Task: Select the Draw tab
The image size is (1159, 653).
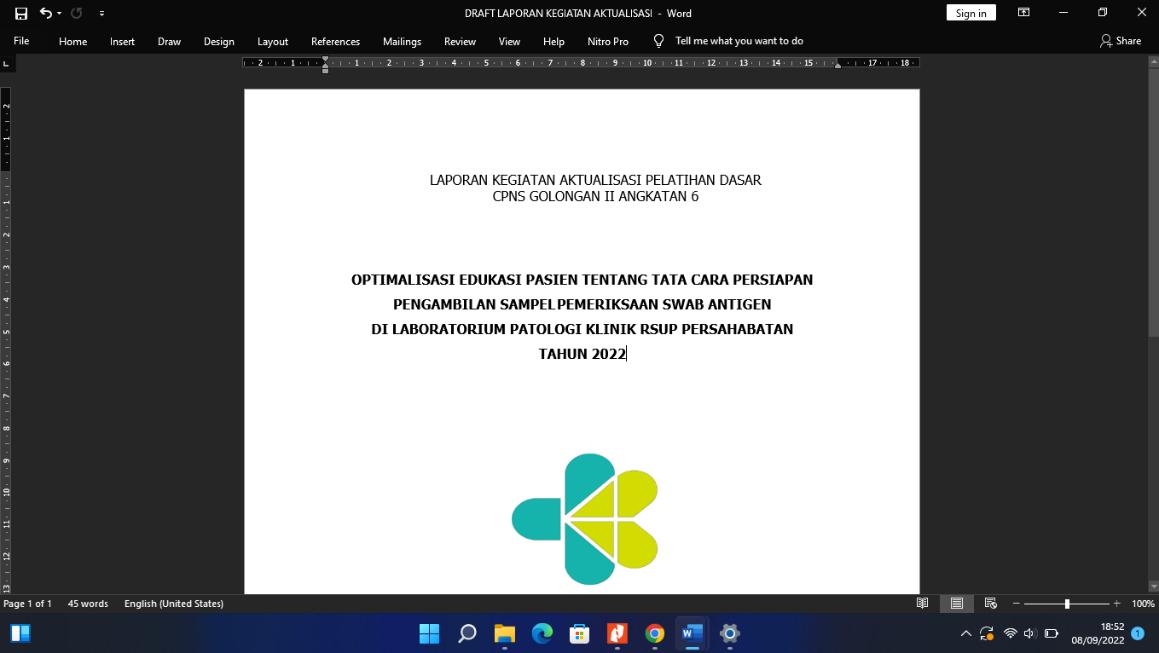Action: pos(169,41)
